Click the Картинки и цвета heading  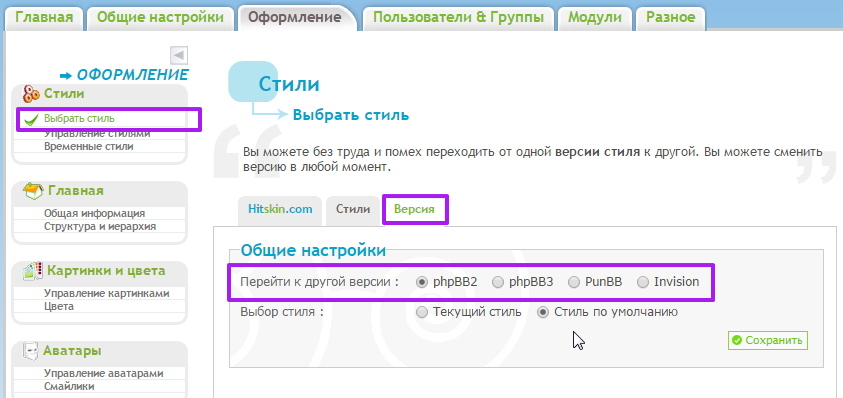point(106,271)
